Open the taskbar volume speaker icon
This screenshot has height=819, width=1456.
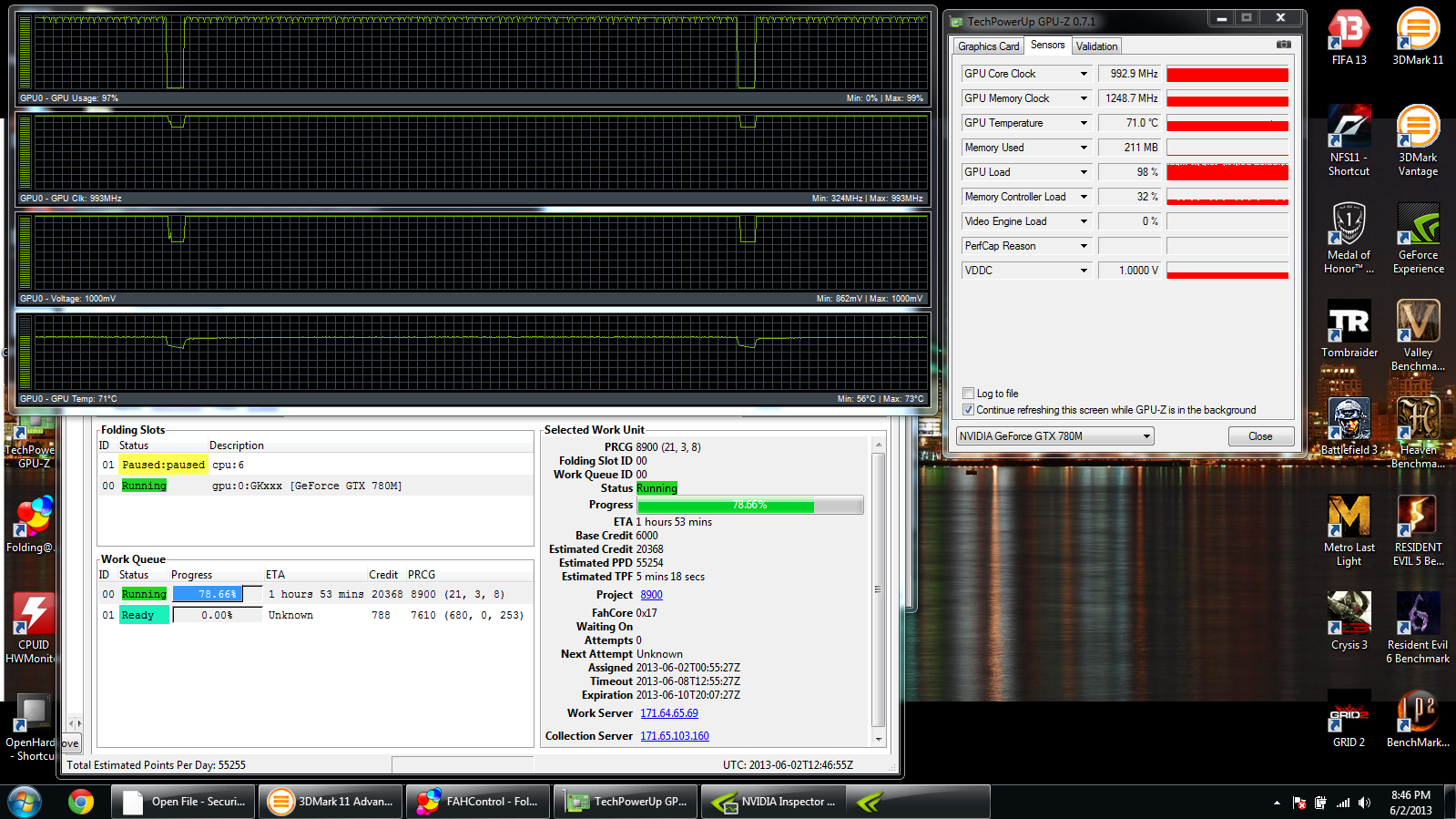(x=1364, y=803)
